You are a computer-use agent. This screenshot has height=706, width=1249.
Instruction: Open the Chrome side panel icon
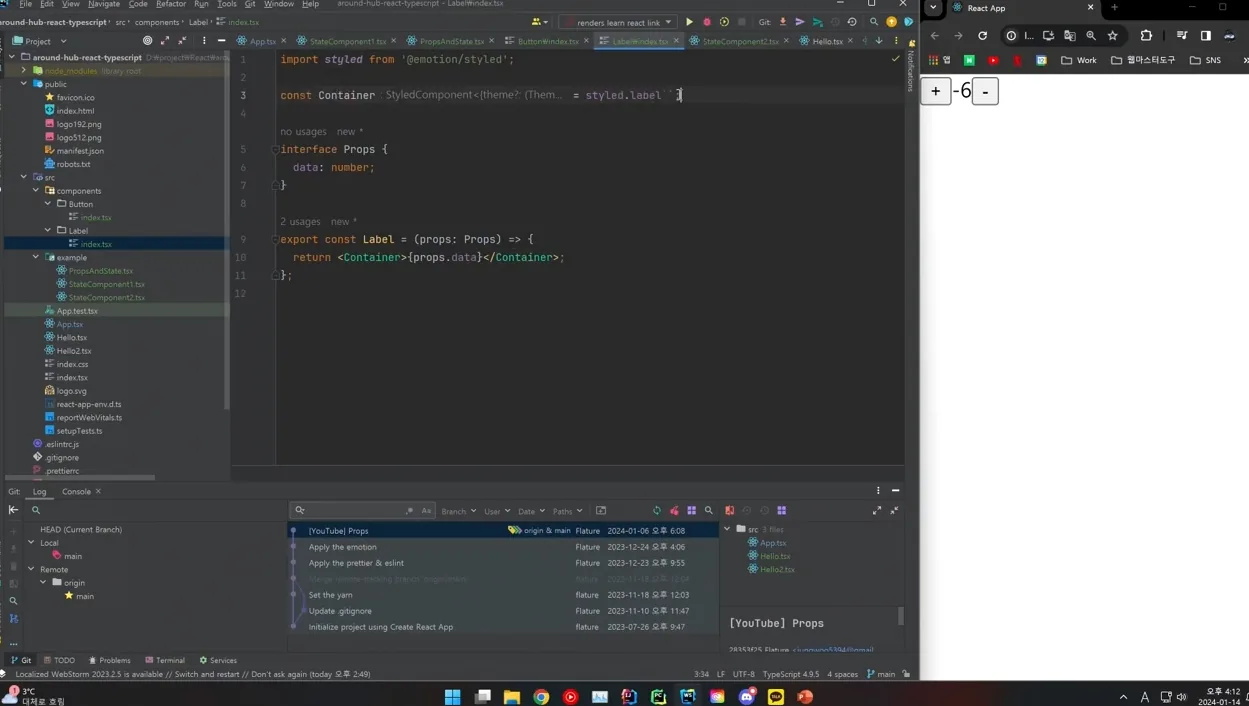coord(1206,35)
